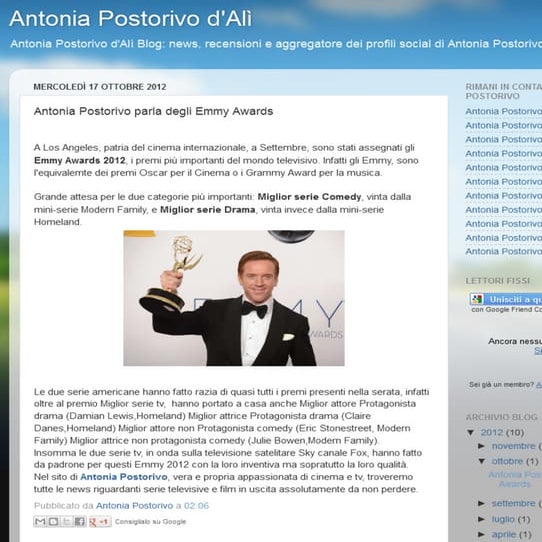Open the Emmy award photo

(x=234, y=298)
